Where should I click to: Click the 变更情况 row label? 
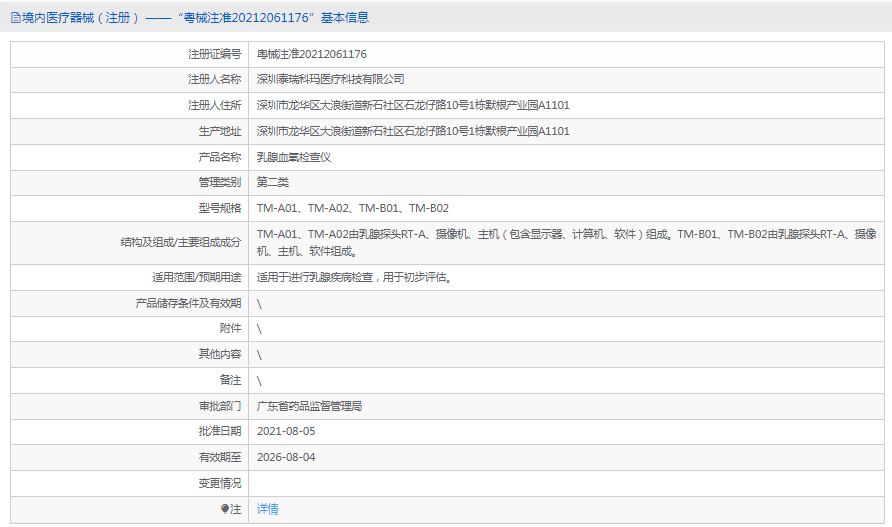[220, 483]
